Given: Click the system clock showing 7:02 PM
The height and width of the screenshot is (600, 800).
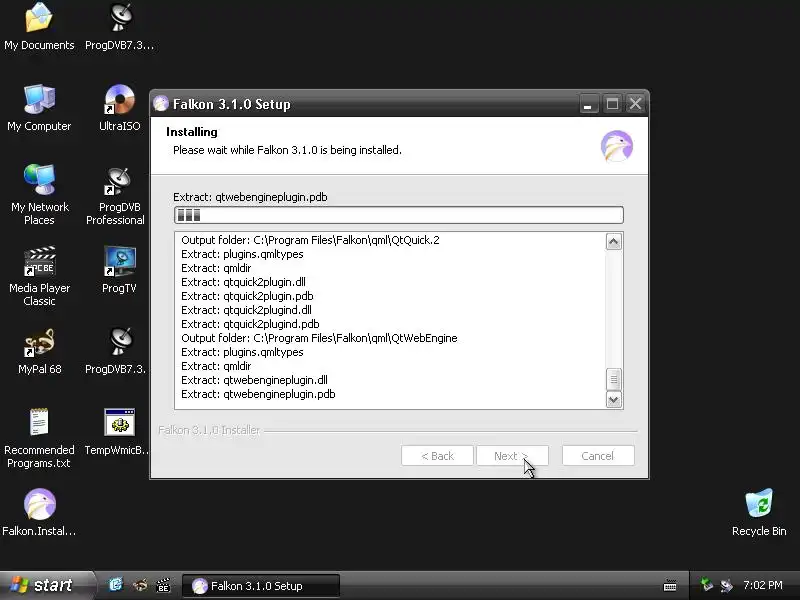Looking at the screenshot, I should click(763, 585).
